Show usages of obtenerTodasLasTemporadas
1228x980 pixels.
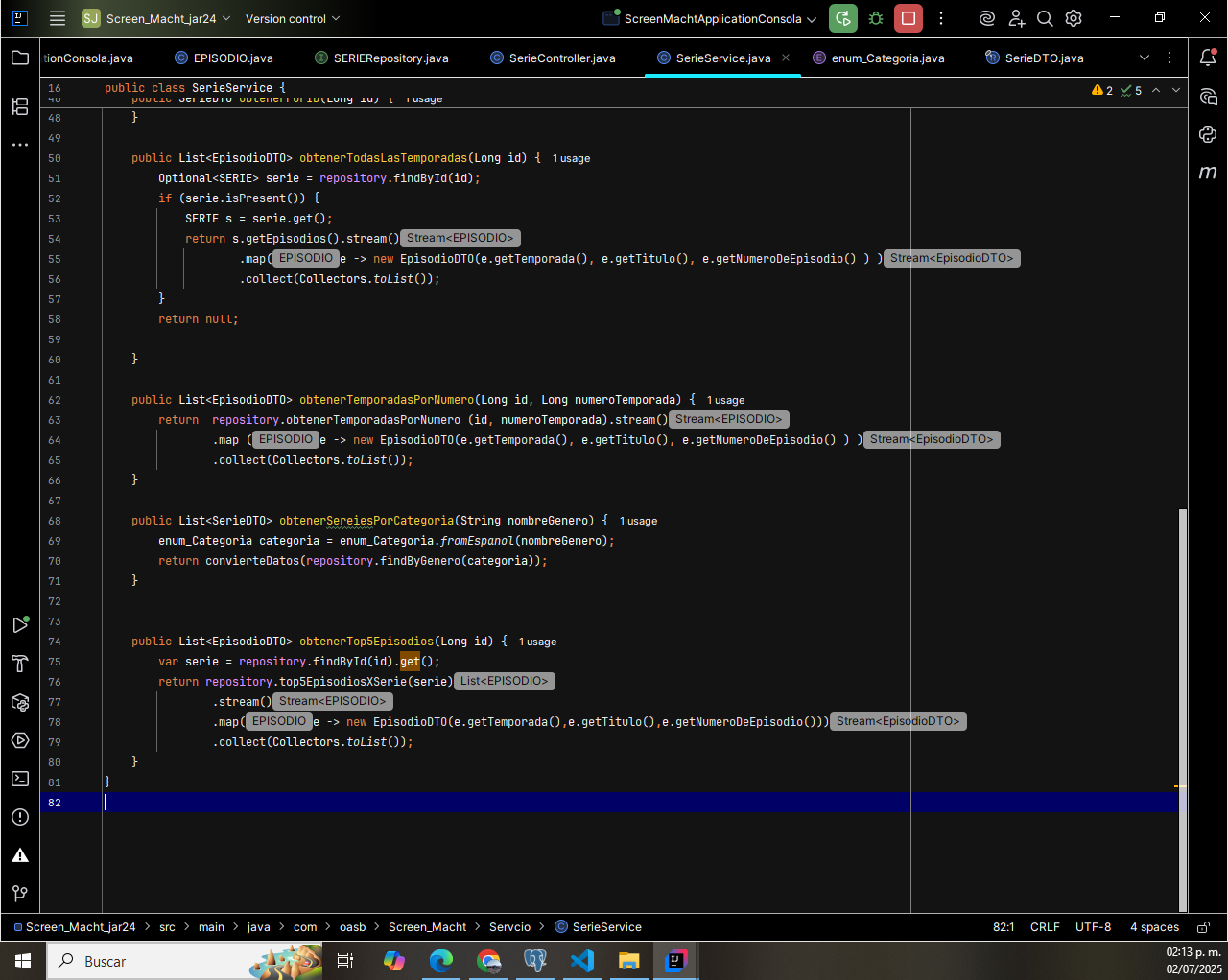(x=571, y=158)
